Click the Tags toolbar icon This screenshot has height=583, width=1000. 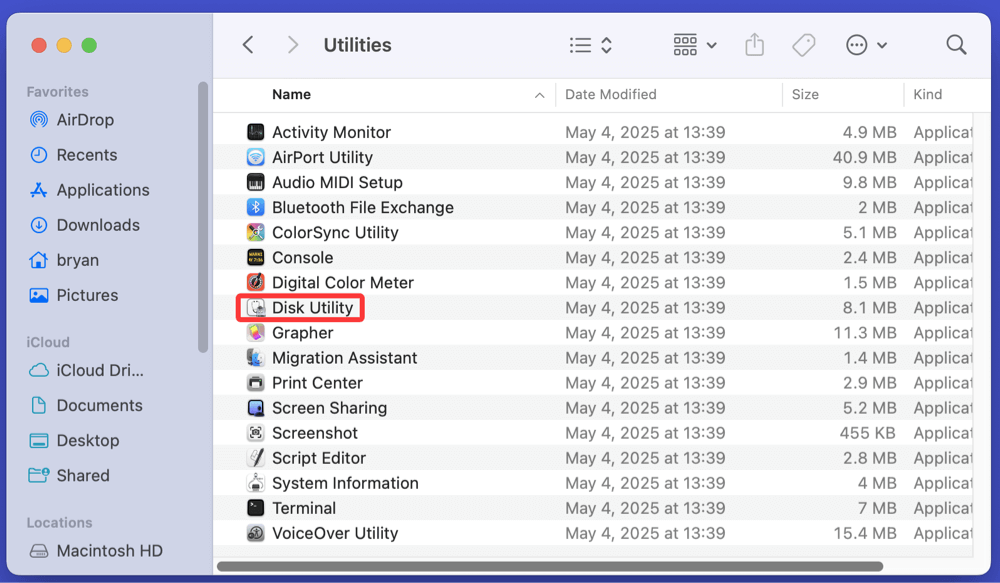click(803, 45)
